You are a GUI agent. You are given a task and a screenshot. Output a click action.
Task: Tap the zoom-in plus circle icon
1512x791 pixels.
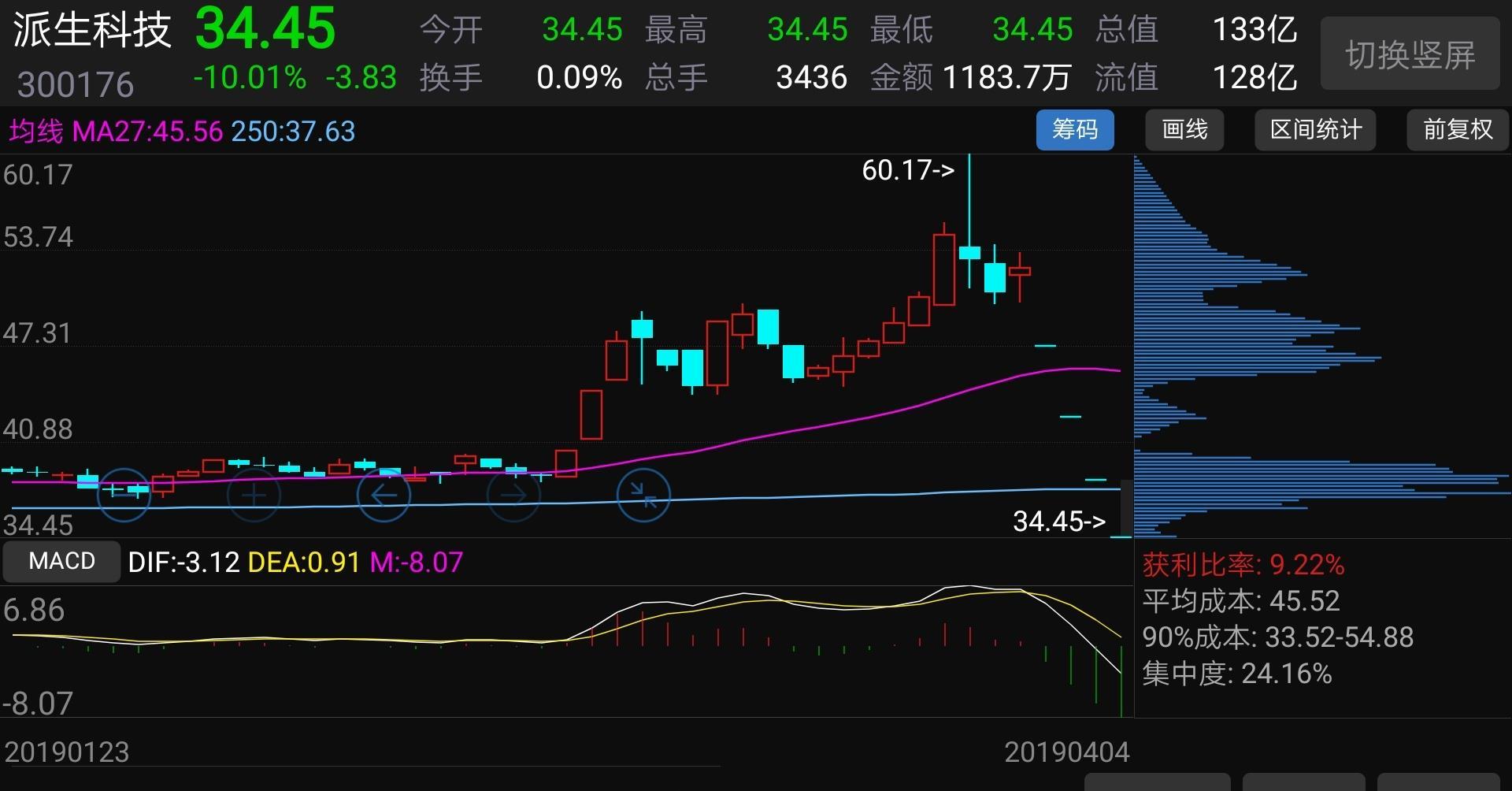pos(254,495)
